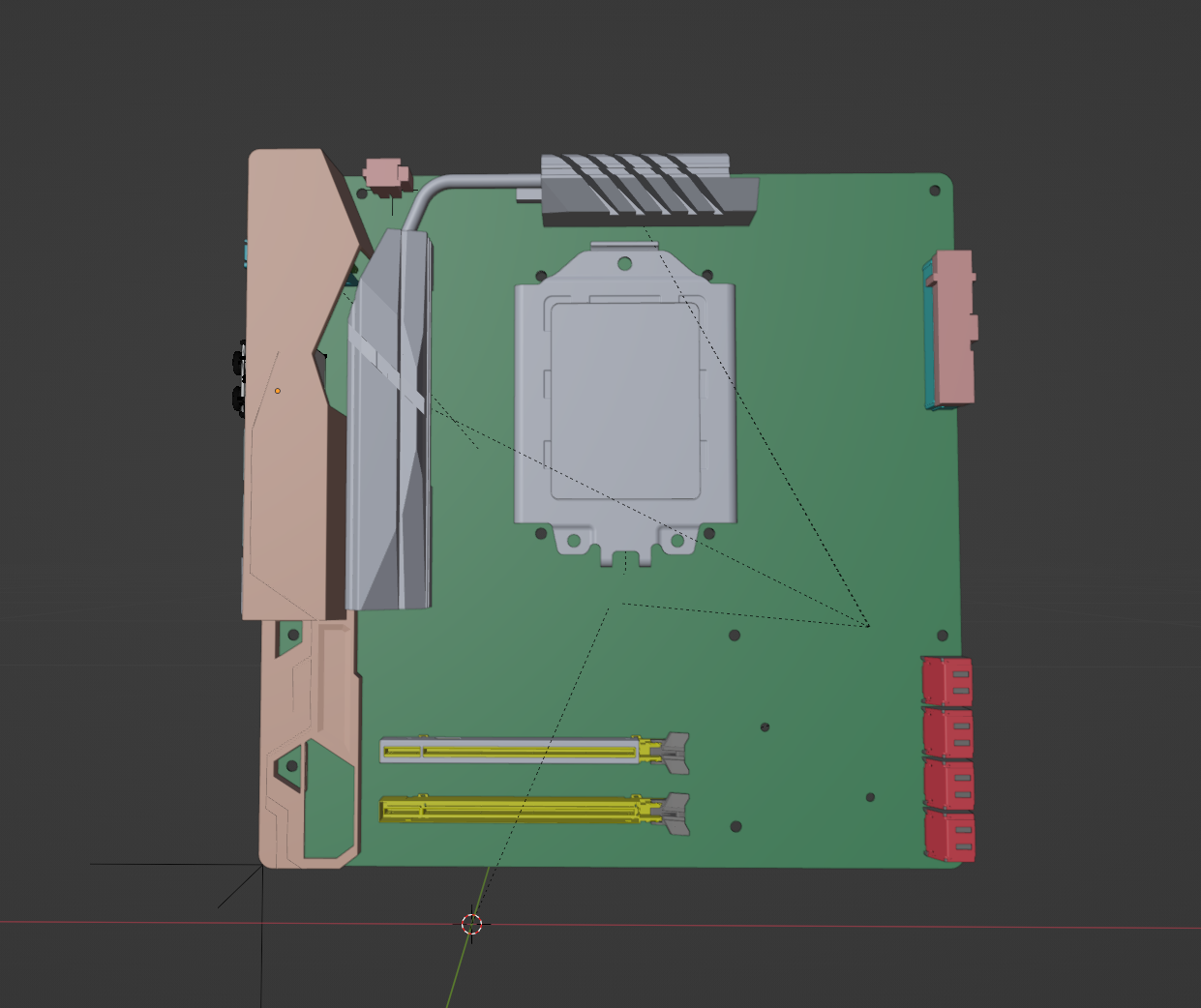Viewport: 1201px width, 1008px height.
Task: Click the 3D cursor on the red axis line
Action: [x=471, y=924]
